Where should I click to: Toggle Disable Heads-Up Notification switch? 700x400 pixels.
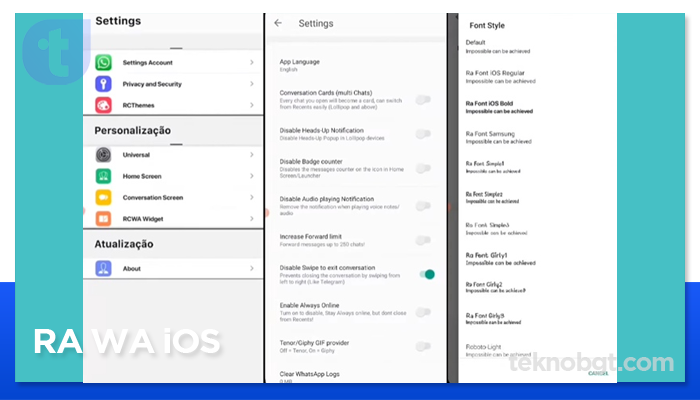coord(423,133)
